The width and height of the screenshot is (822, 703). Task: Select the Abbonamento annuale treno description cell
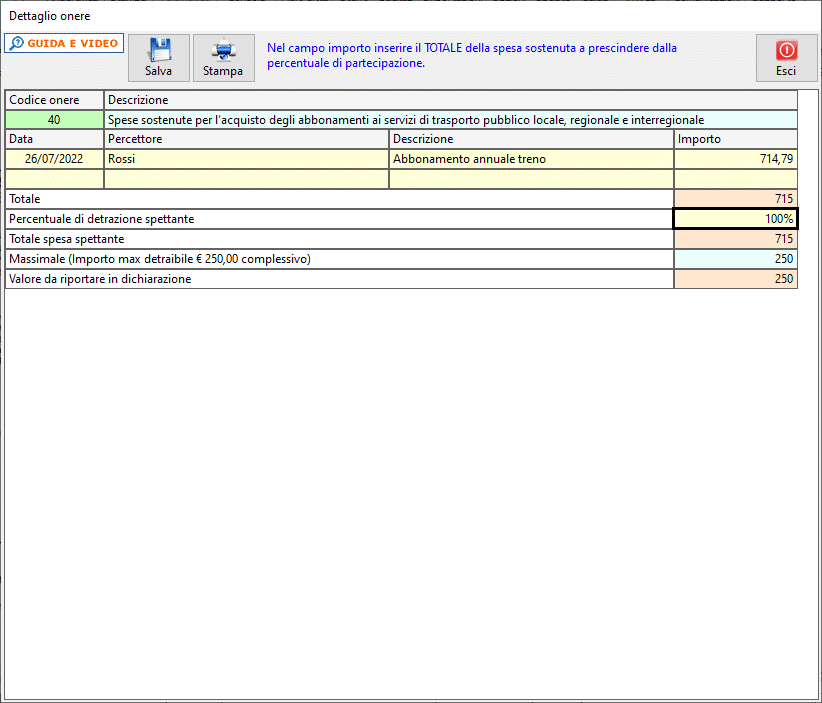pyautogui.click(x=531, y=159)
